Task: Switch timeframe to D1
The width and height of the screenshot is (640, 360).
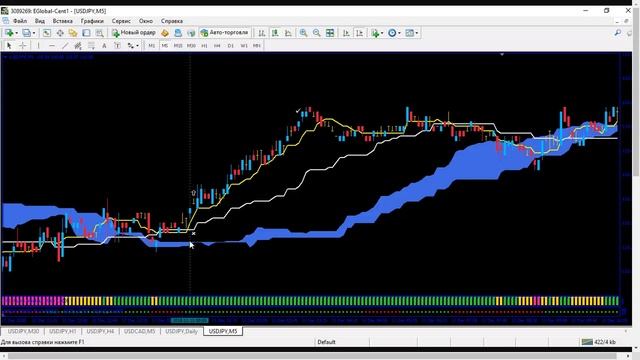Action: tap(231, 46)
